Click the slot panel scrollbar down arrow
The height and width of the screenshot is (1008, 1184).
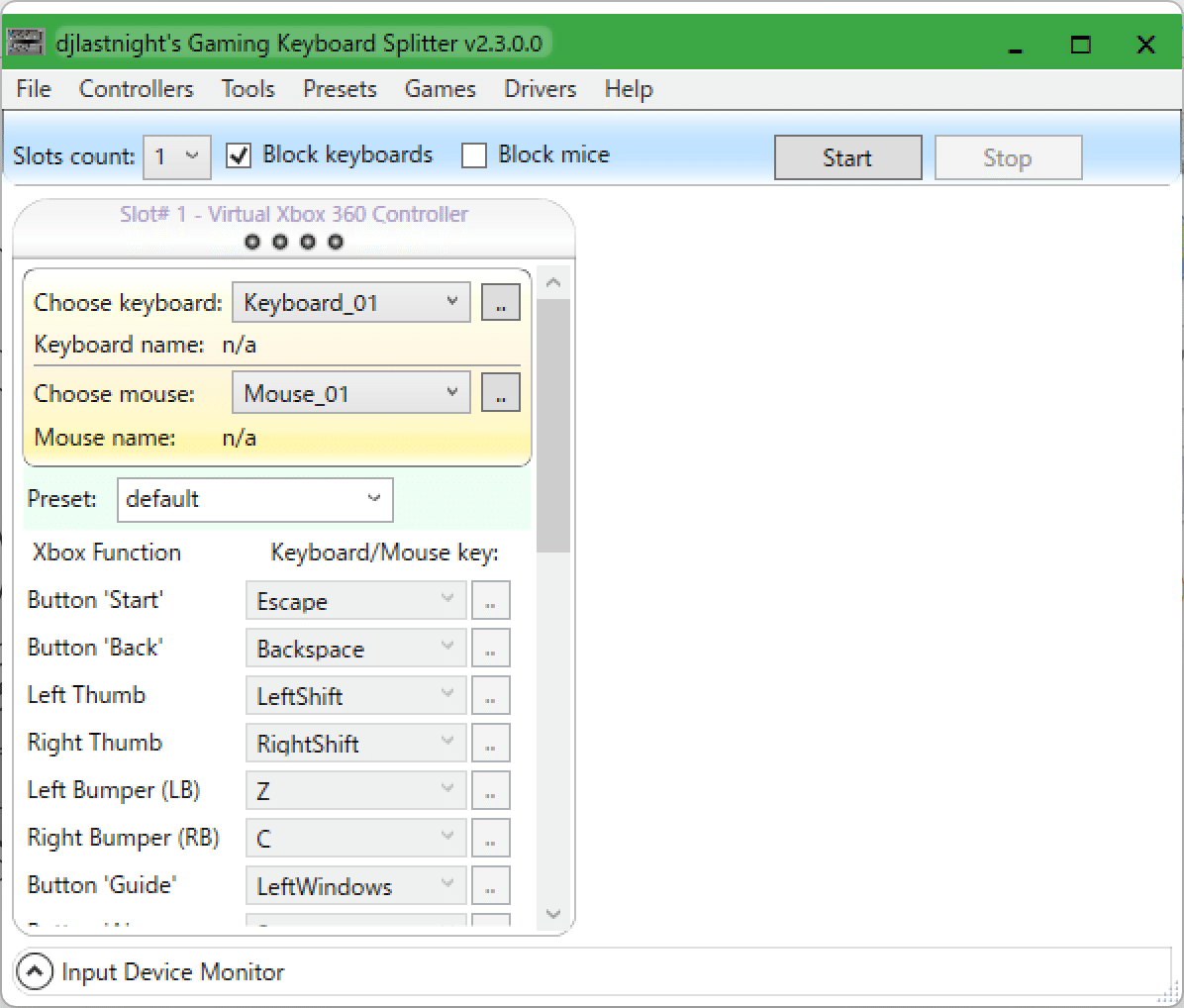(553, 914)
